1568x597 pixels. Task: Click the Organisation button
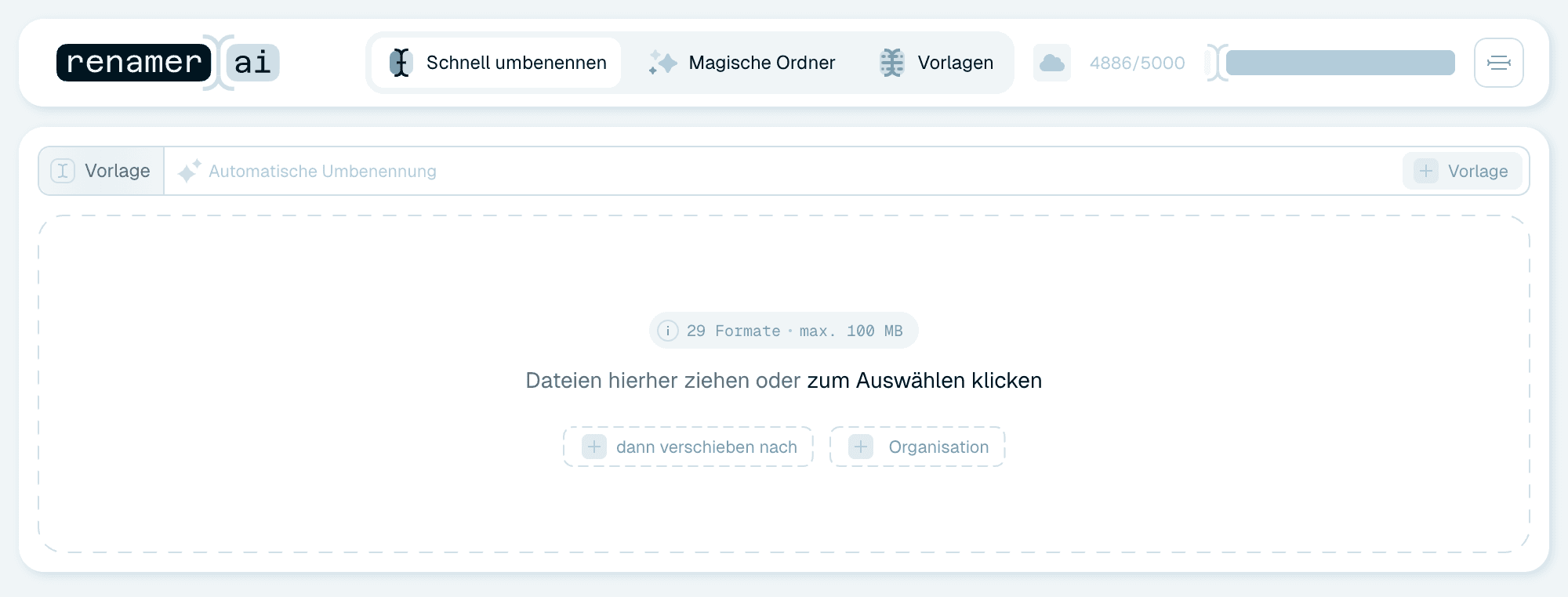pyautogui.click(x=917, y=447)
